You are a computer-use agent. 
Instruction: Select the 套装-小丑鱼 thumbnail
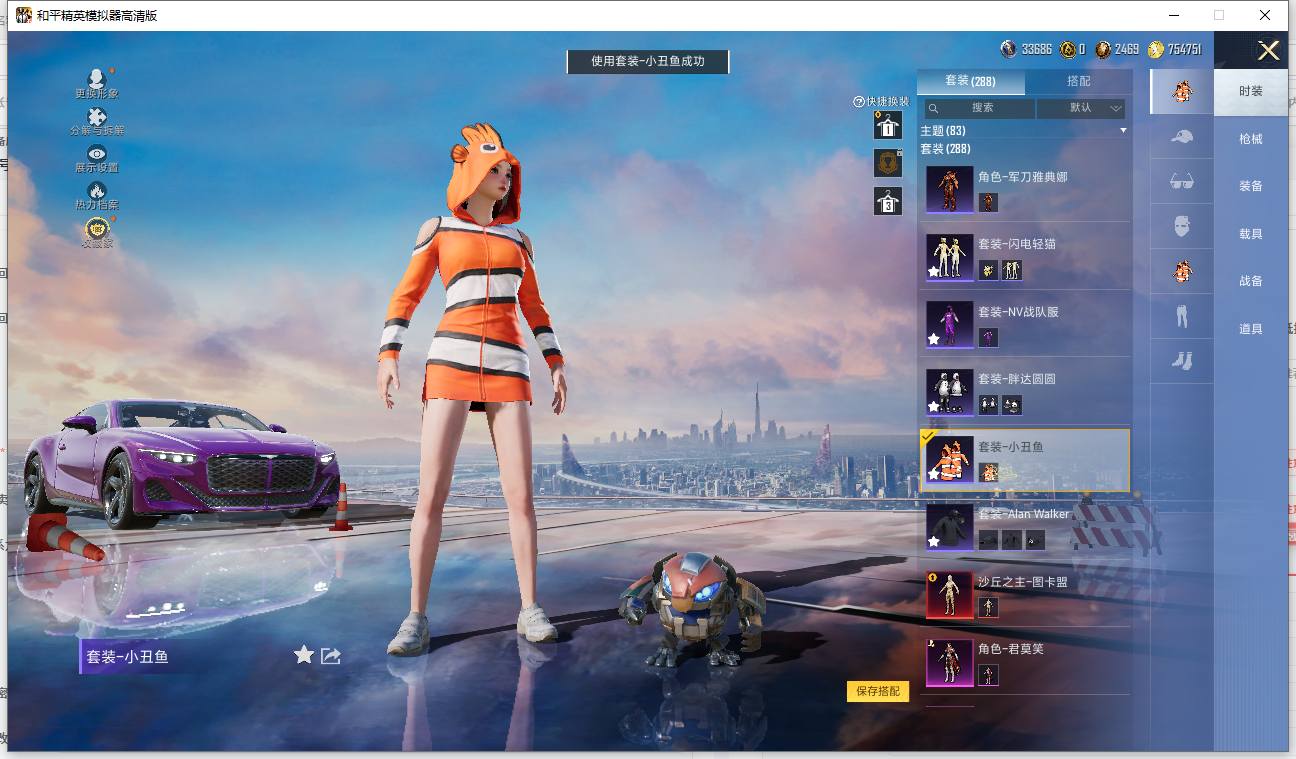pos(949,459)
